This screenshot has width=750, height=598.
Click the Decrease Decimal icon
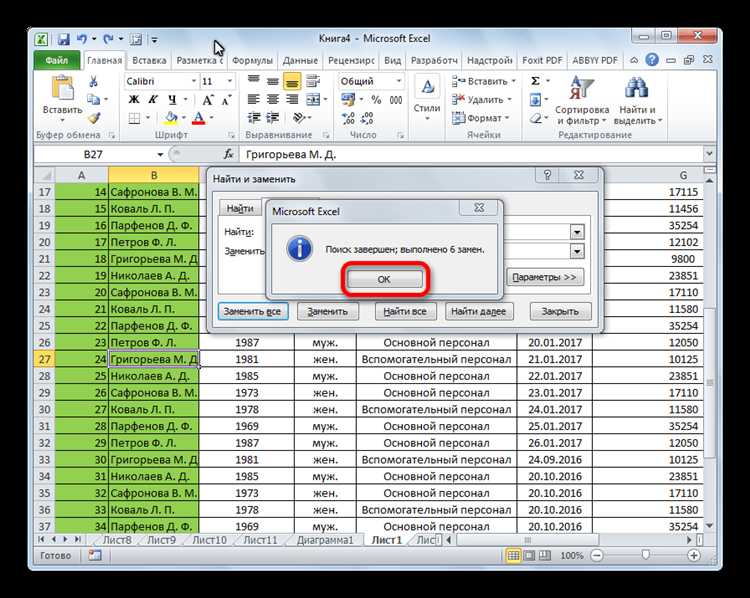click(x=367, y=118)
